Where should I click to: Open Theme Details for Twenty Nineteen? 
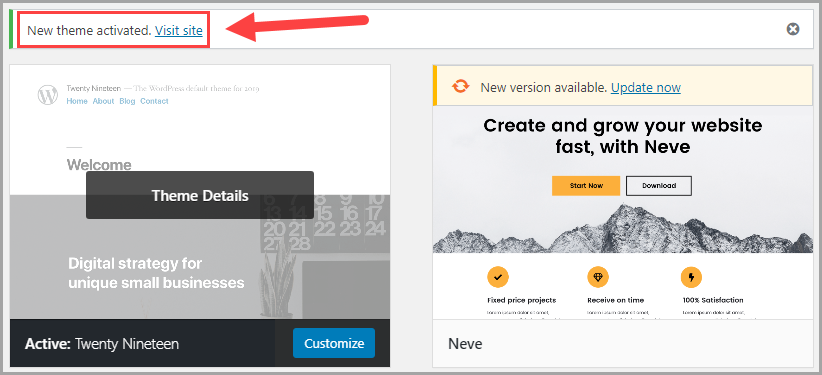click(x=200, y=195)
